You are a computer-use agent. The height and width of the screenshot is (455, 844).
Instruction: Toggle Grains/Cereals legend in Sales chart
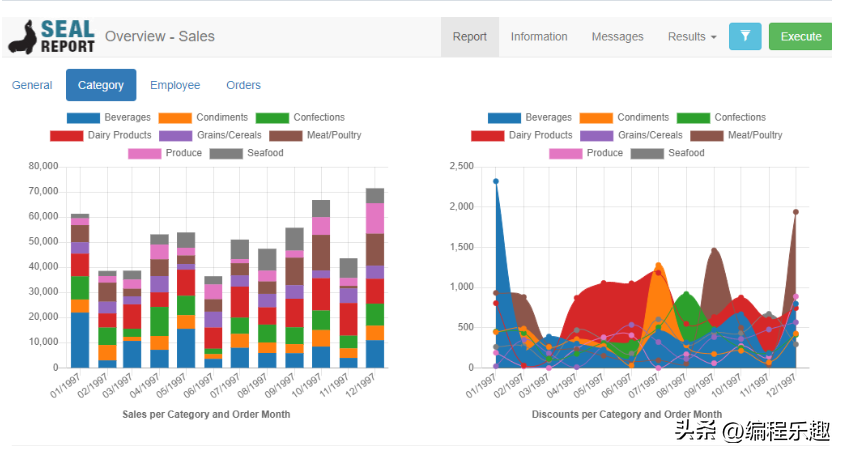point(210,135)
